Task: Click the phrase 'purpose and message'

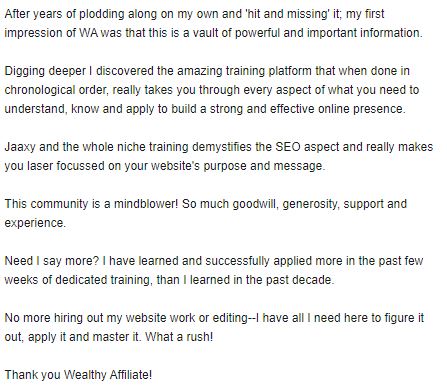Action: pos(264,166)
